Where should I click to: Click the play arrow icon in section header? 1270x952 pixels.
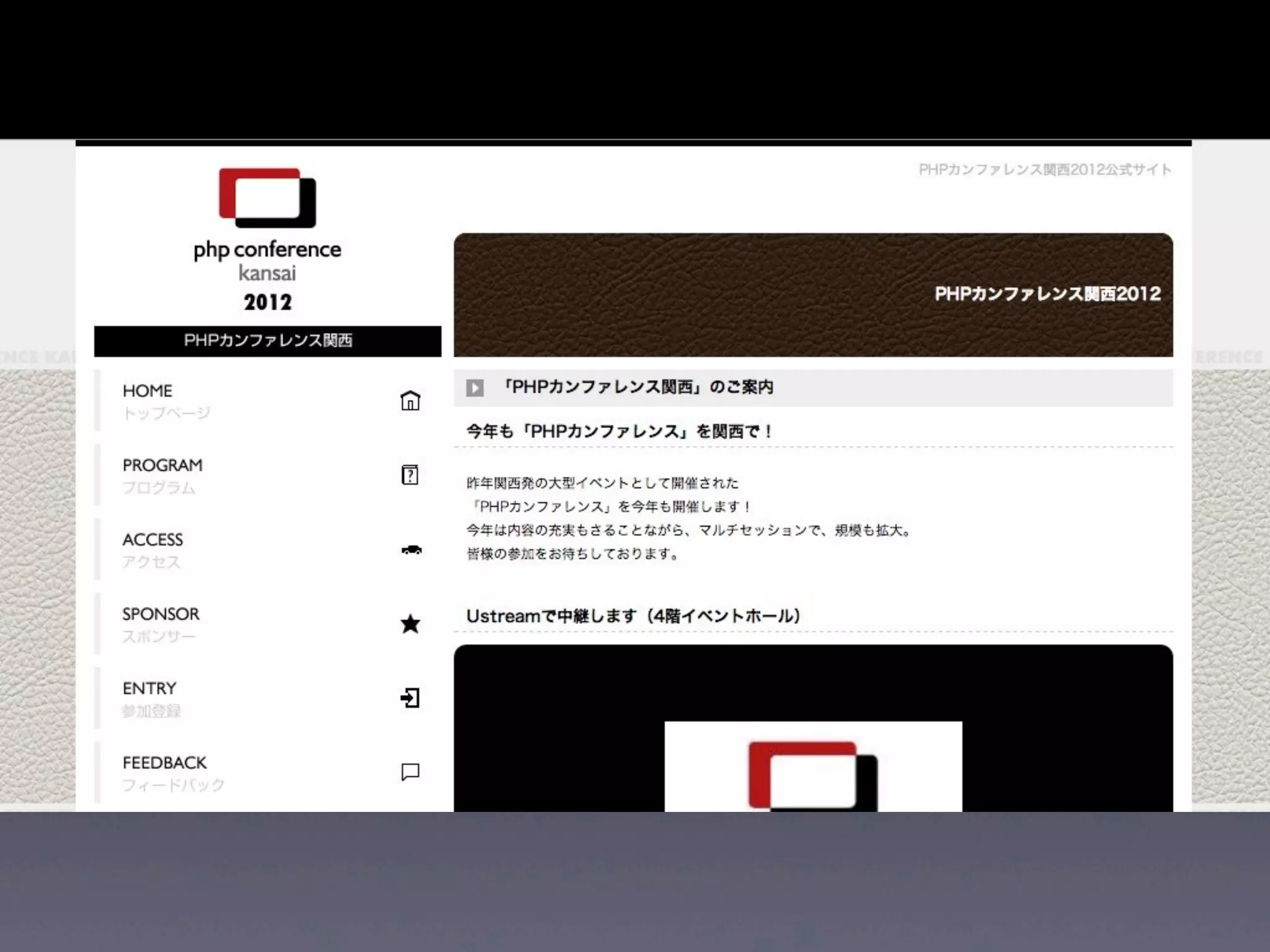(475, 388)
